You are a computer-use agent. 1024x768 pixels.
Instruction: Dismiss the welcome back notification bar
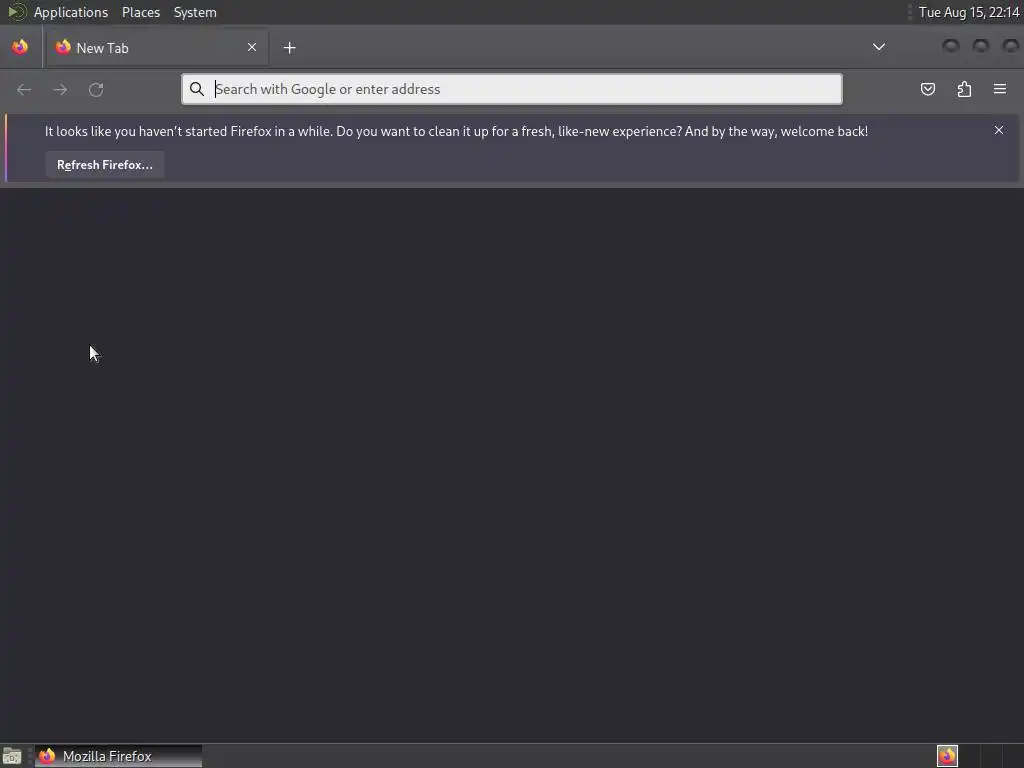(x=999, y=130)
